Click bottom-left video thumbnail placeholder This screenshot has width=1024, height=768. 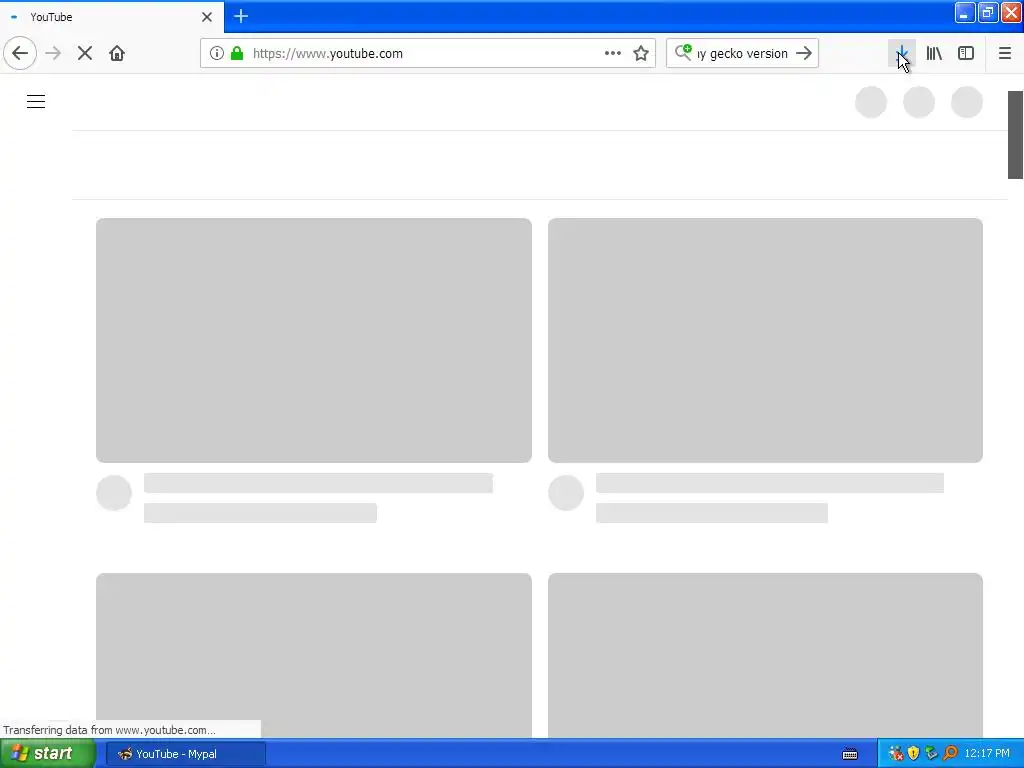[313, 655]
